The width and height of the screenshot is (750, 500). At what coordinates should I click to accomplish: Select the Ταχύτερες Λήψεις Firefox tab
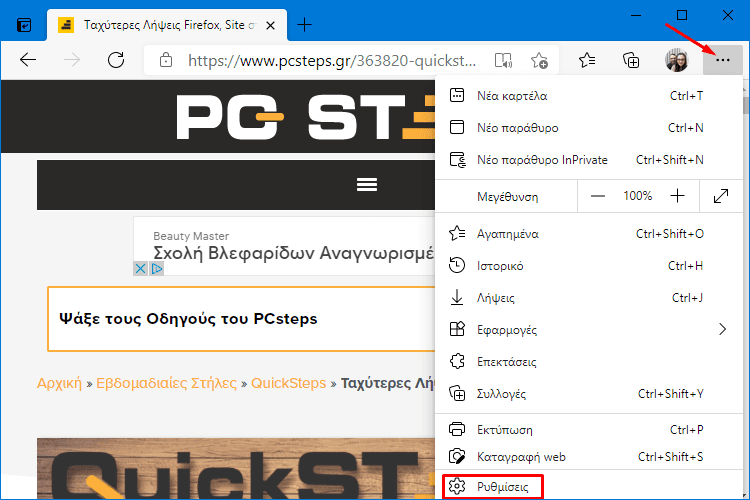point(167,25)
